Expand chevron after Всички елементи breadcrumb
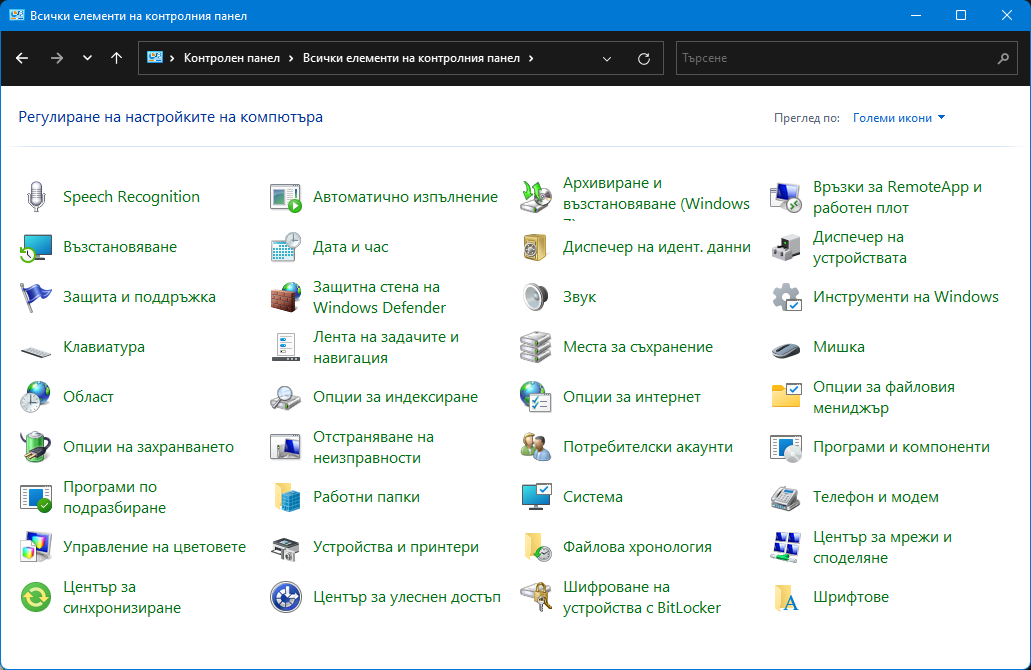Screen dimensions: 1031x670 pyautogui.click(x=531, y=59)
